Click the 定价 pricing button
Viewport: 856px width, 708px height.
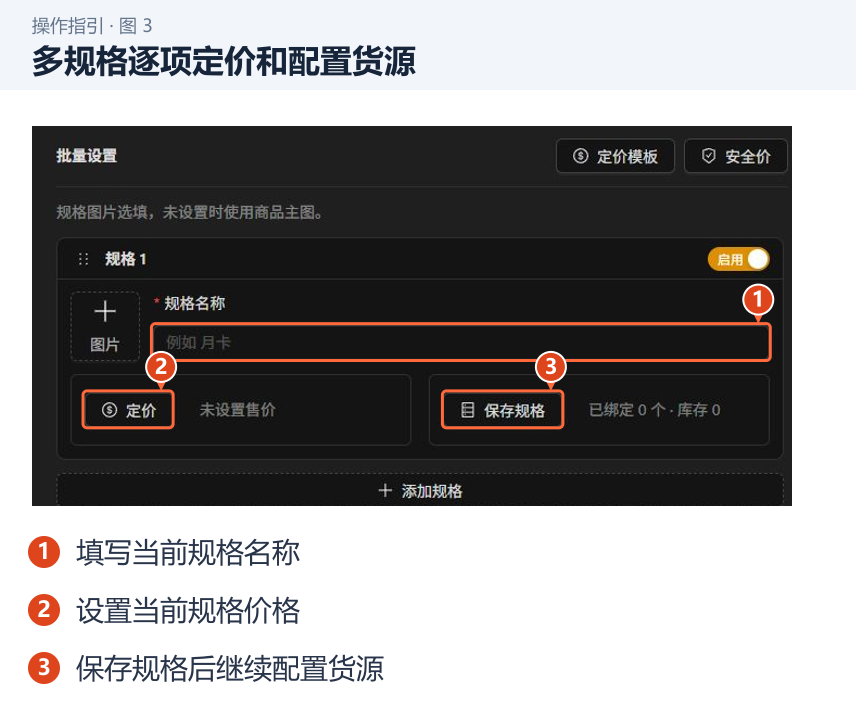click(x=128, y=410)
